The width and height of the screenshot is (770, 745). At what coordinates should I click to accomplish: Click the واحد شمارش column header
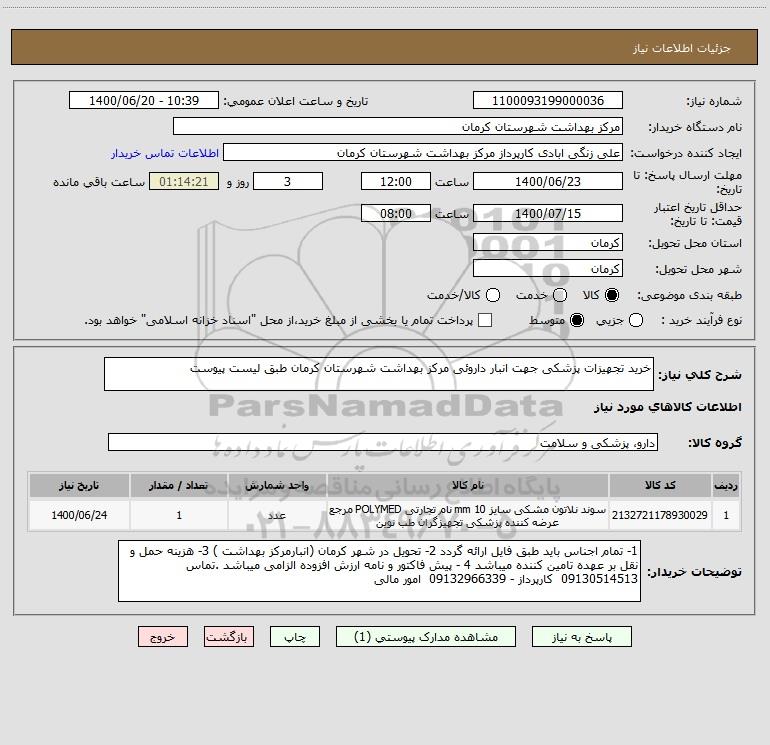(277, 485)
